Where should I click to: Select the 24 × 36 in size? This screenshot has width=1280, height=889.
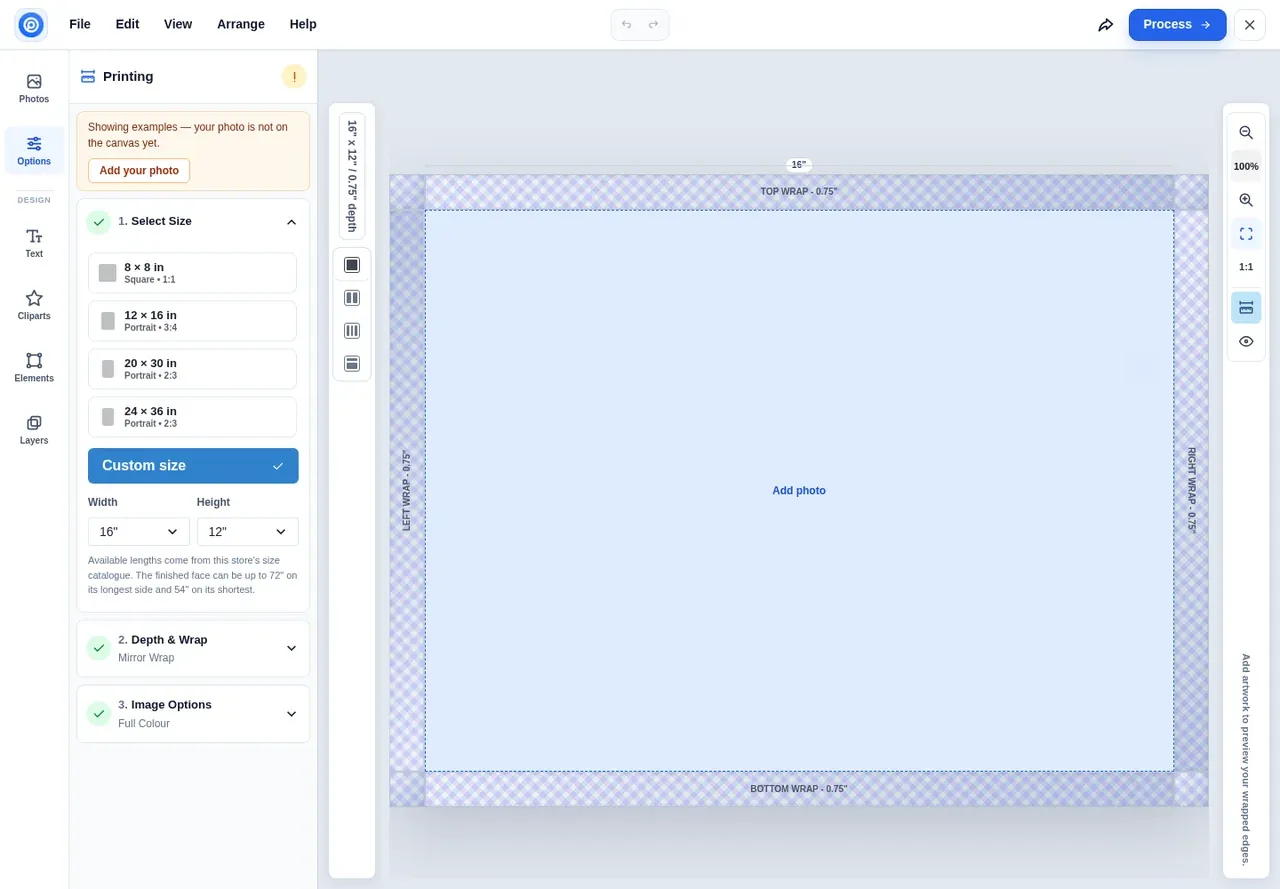(x=192, y=417)
